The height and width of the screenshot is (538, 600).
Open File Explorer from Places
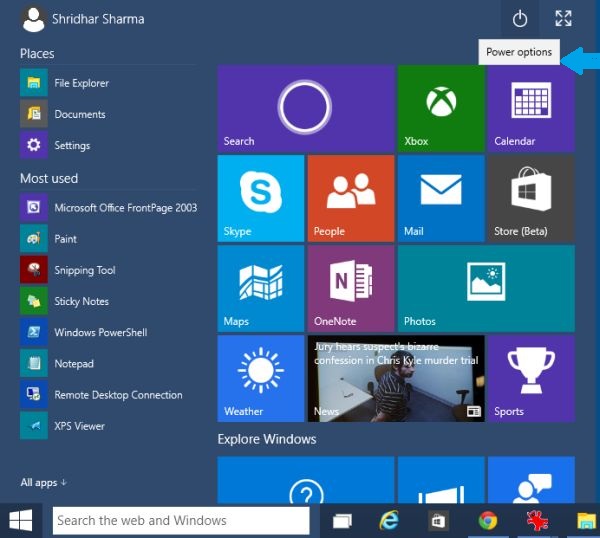109,83
